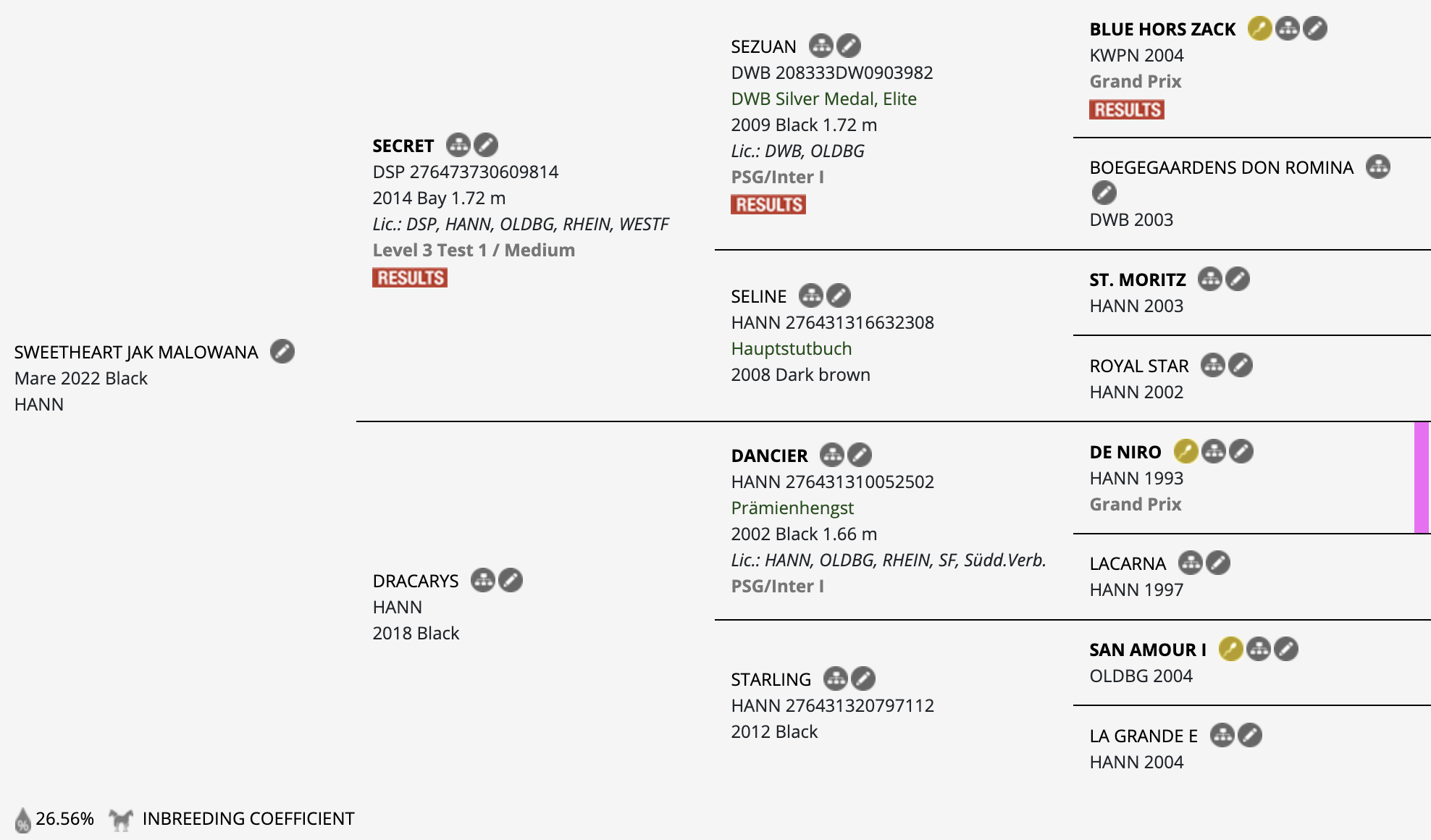Click gold key icon beside DE NIRO
Viewport: 1431px width, 840px height.
pos(1186,451)
